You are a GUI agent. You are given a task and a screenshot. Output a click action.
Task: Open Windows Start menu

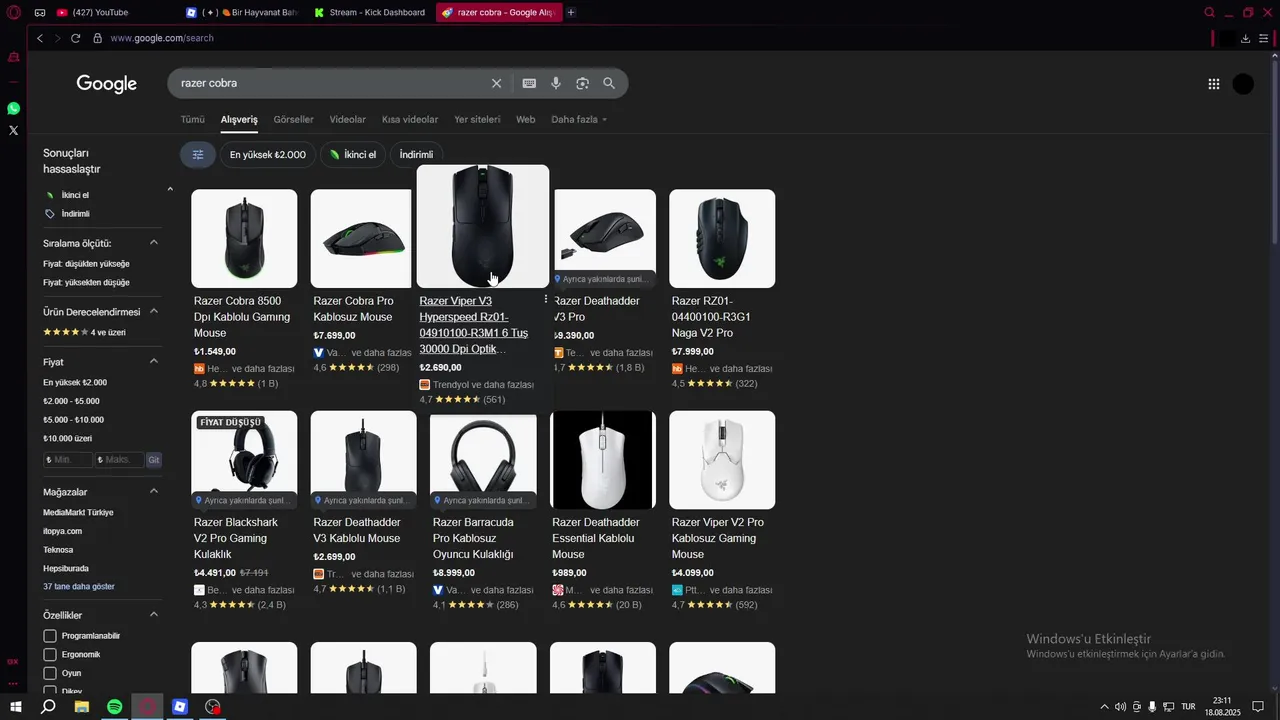coord(16,706)
